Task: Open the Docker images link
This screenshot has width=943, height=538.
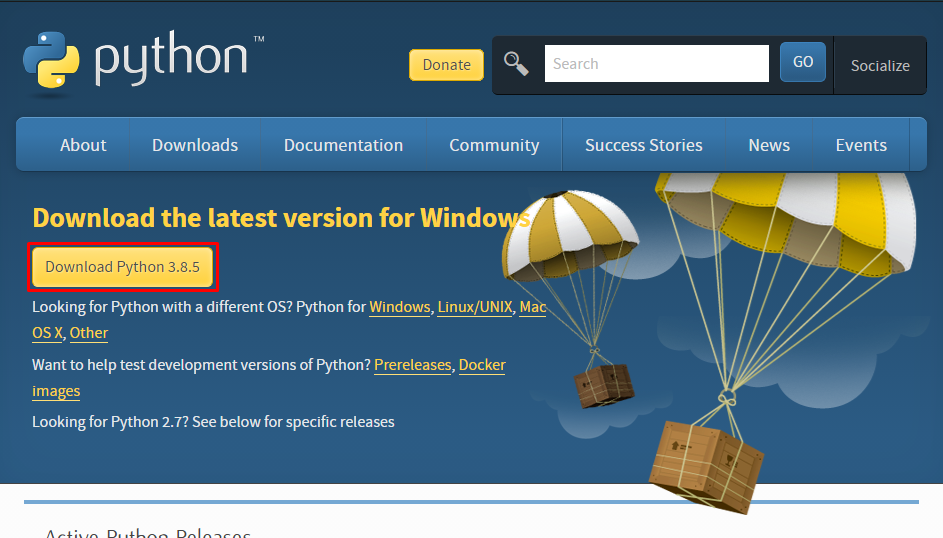Action: 482,365
